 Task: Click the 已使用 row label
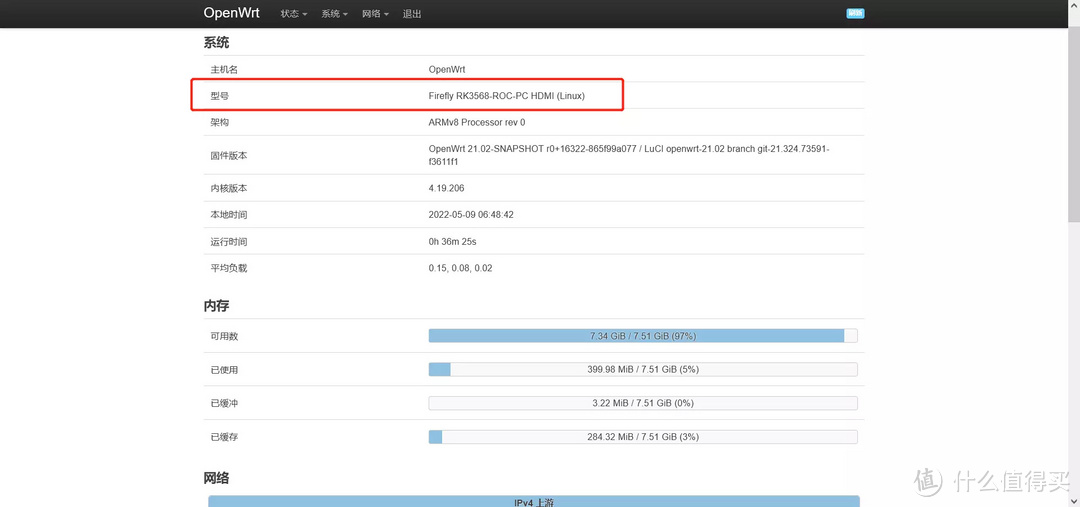[224, 370]
